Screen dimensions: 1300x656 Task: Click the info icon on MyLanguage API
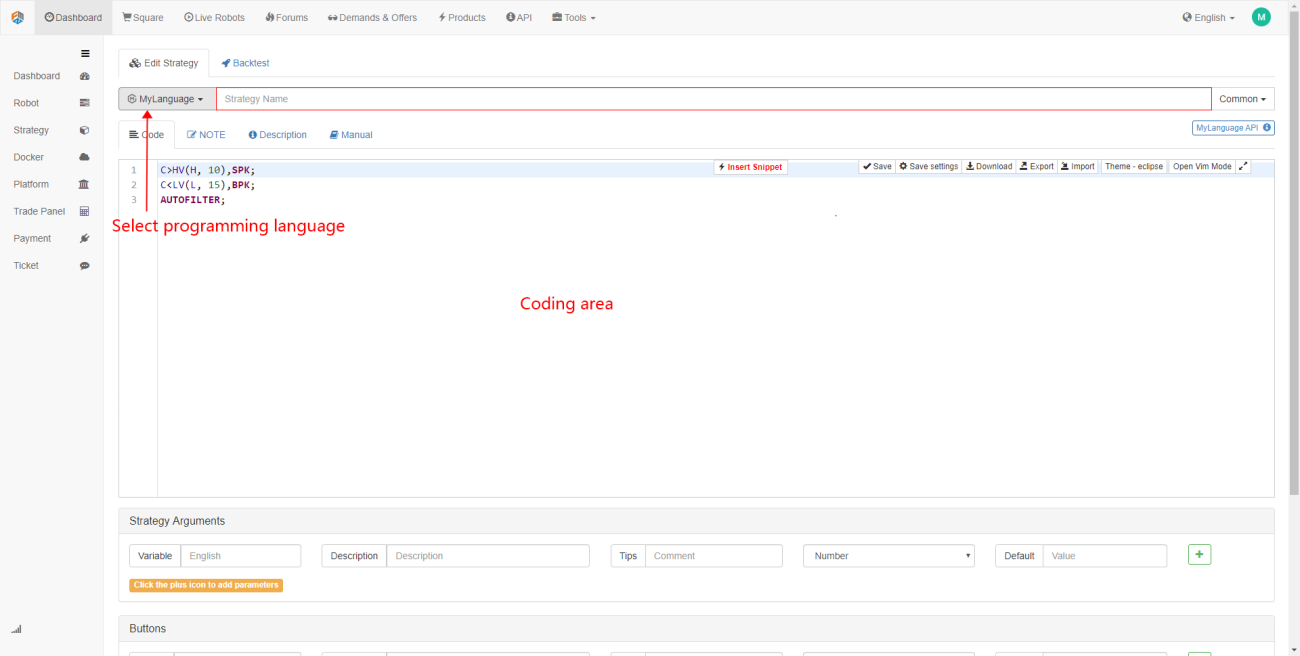[1267, 128]
